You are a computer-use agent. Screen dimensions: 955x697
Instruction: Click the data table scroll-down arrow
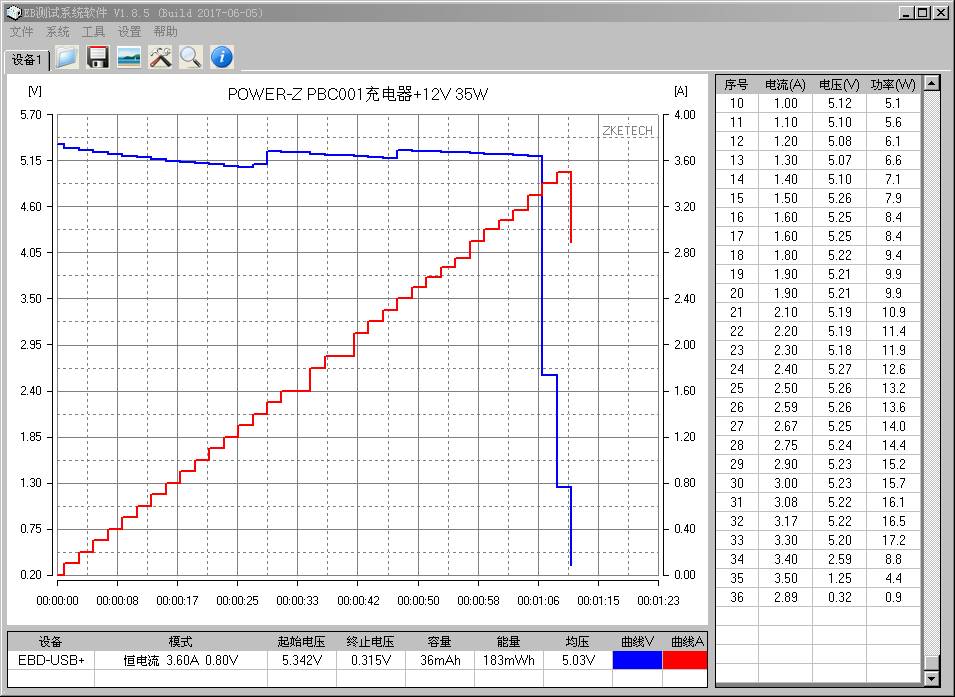point(931,678)
